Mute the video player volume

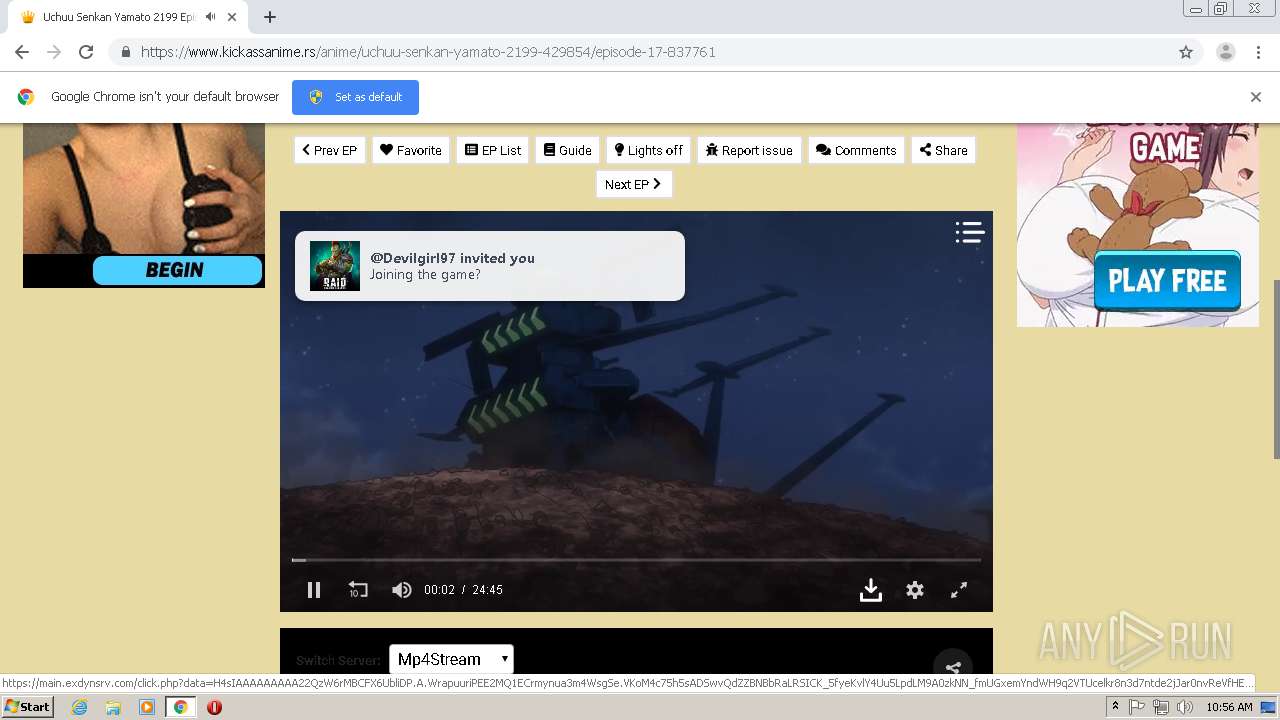tap(402, 590)
